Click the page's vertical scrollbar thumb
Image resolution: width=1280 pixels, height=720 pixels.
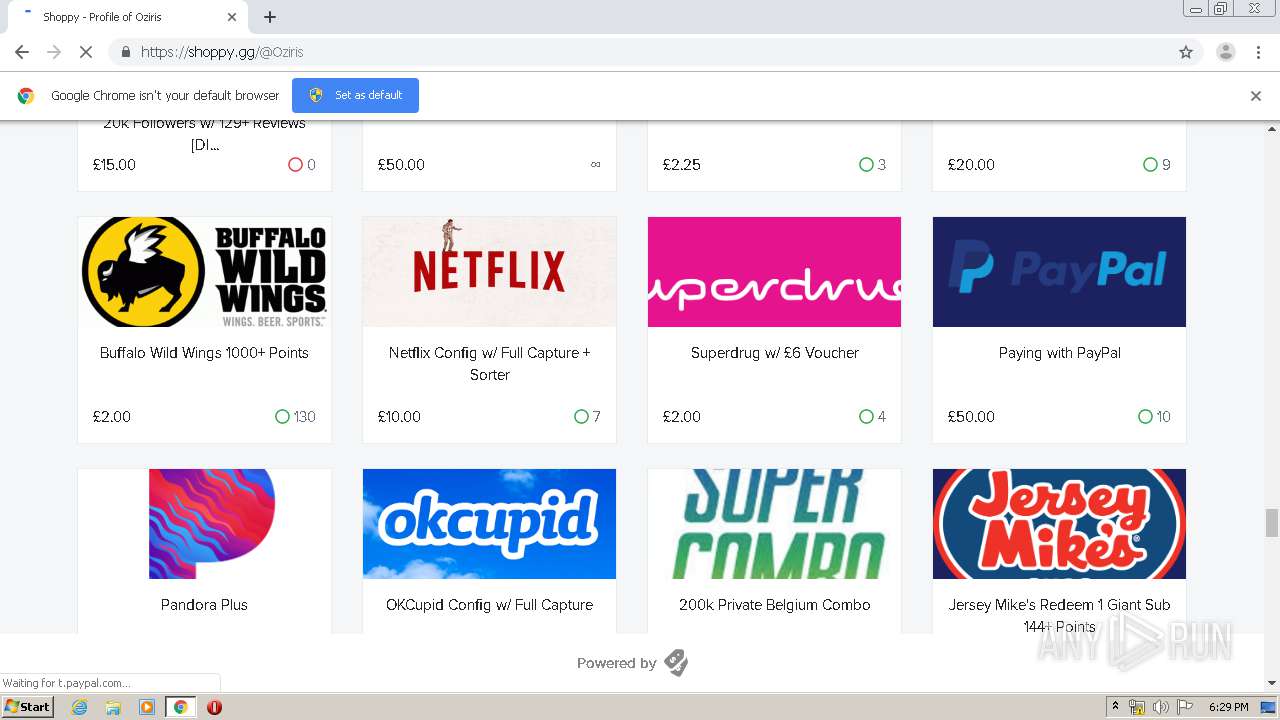coord(1272,523)
